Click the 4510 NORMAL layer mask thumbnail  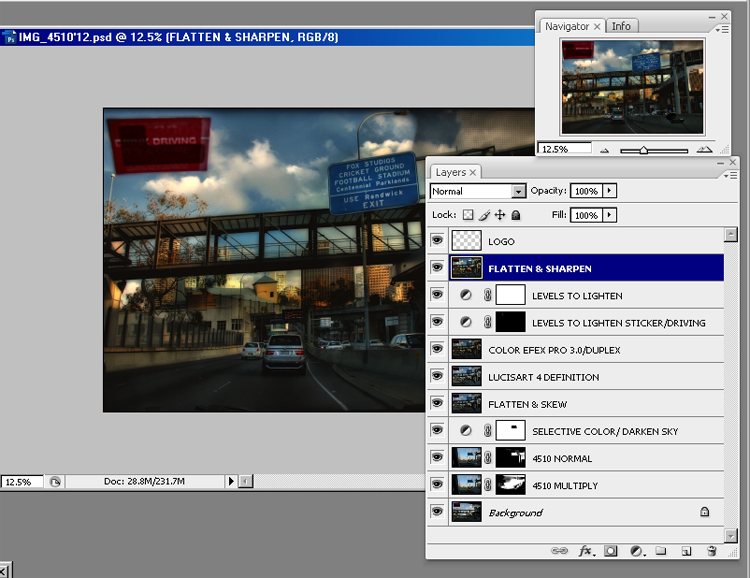pyautogui.click(x=511, y=457)
